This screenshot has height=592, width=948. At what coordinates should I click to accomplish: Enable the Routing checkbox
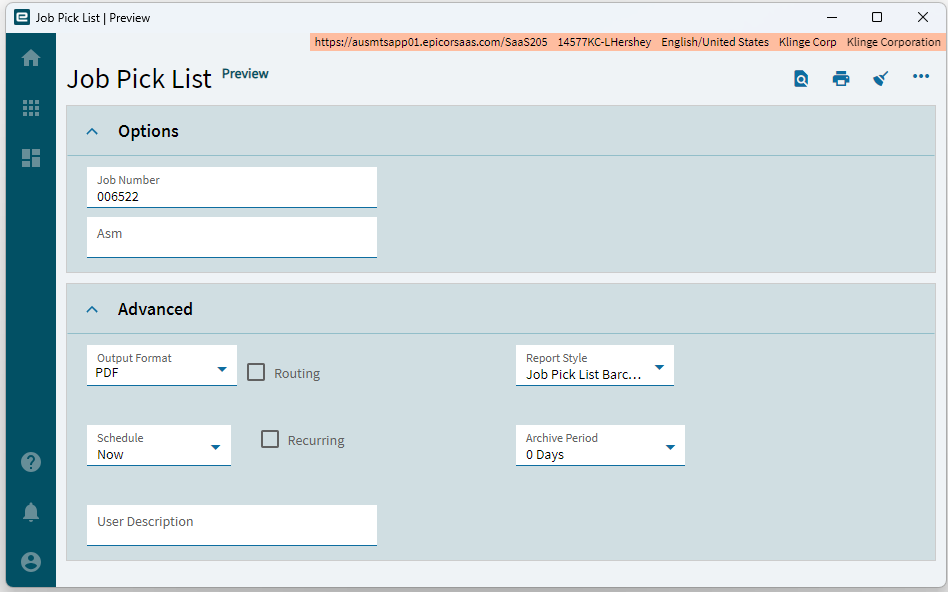click(x=256, y=372)
